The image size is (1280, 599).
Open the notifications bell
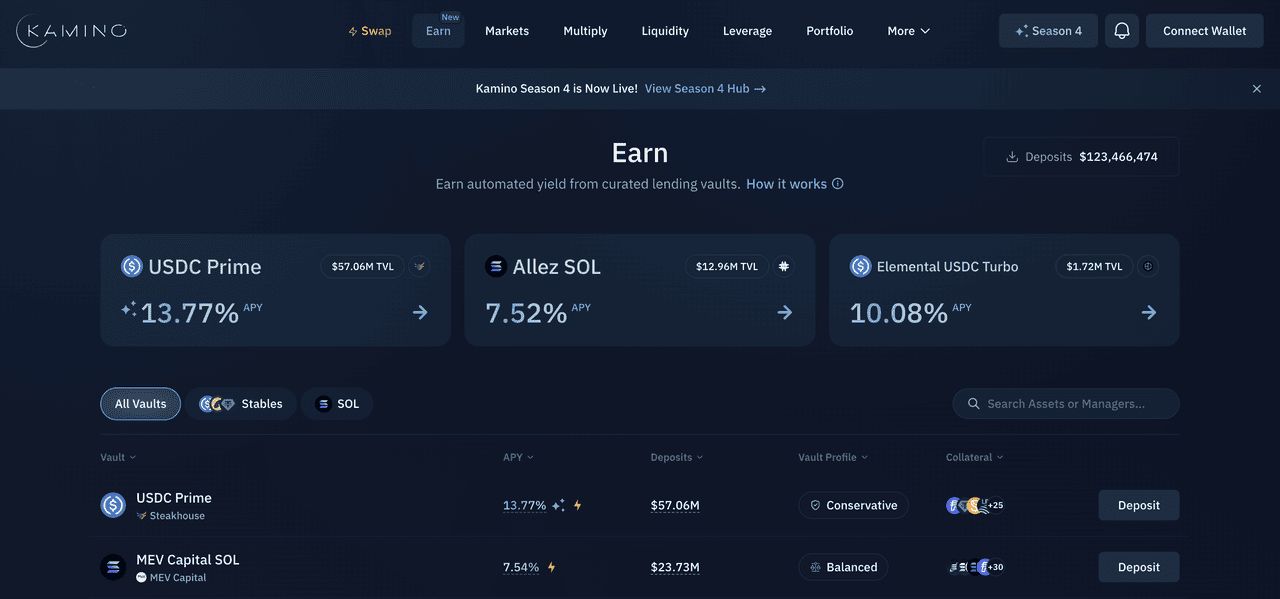tap(1122, 31)
